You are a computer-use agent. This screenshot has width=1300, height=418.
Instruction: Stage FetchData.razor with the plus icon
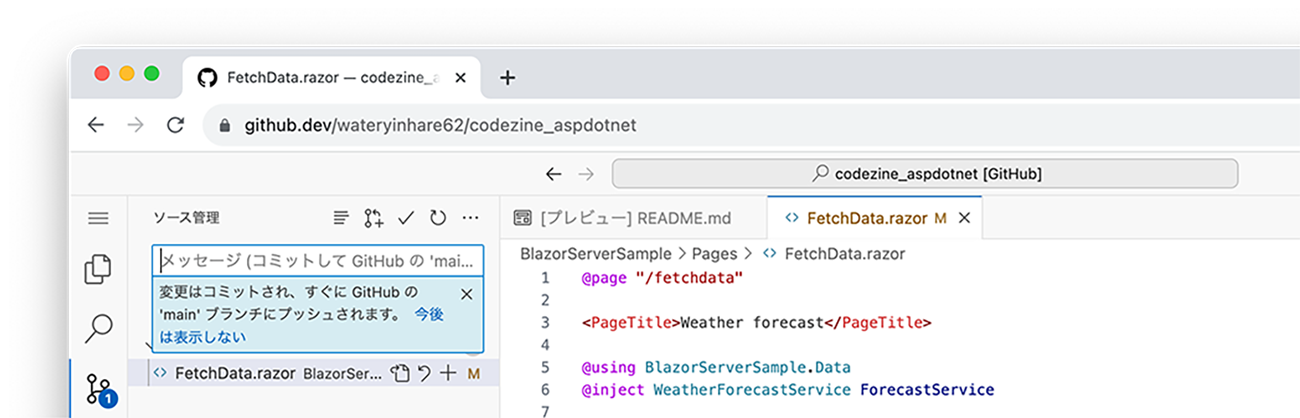pyautogui.click(x=448, y=373)
